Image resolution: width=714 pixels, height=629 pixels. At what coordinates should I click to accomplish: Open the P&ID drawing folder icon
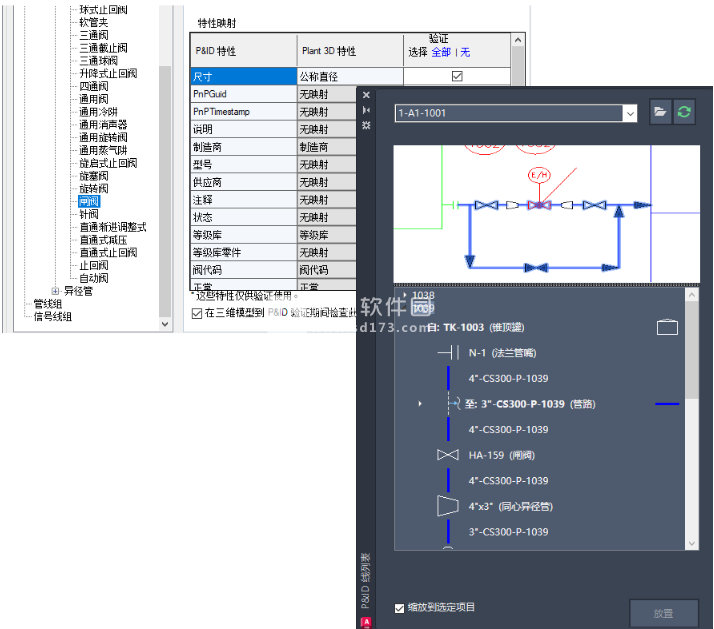click(x=660, y=112)
